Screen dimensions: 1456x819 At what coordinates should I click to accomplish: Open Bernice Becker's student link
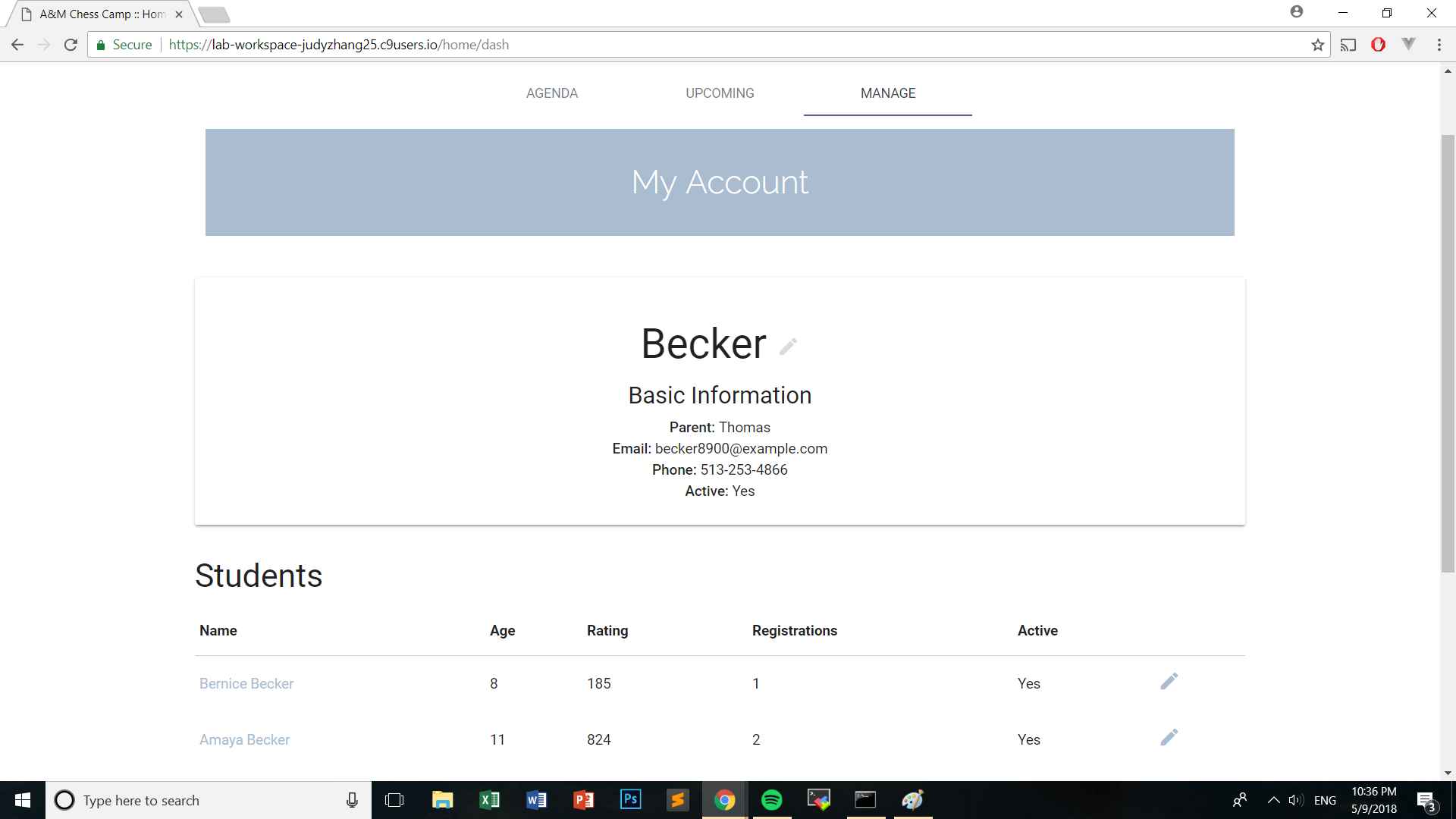click(246, 683)
